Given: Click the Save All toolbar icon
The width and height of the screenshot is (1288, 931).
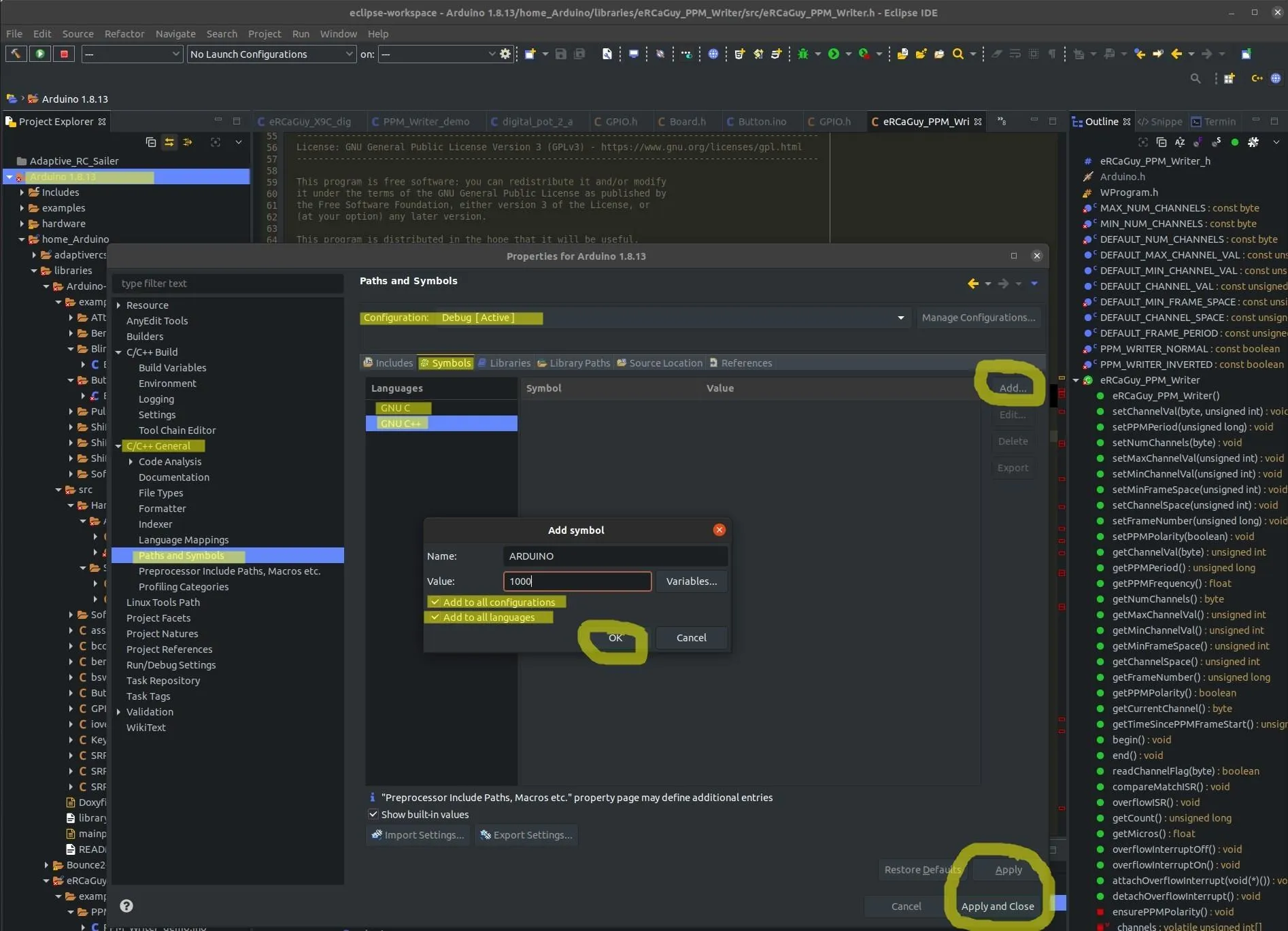Looking at the screenshot, I should [x=579, y=54].
